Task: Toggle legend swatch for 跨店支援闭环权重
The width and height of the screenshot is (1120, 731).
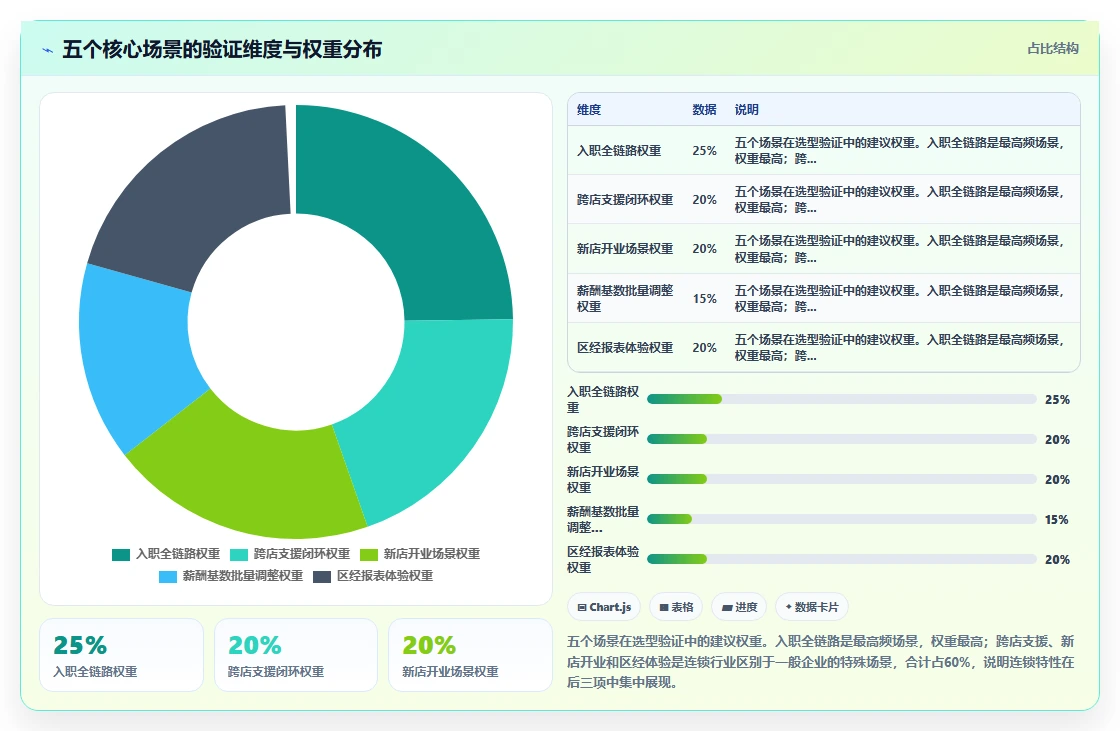Action: [x=239, y=555]
